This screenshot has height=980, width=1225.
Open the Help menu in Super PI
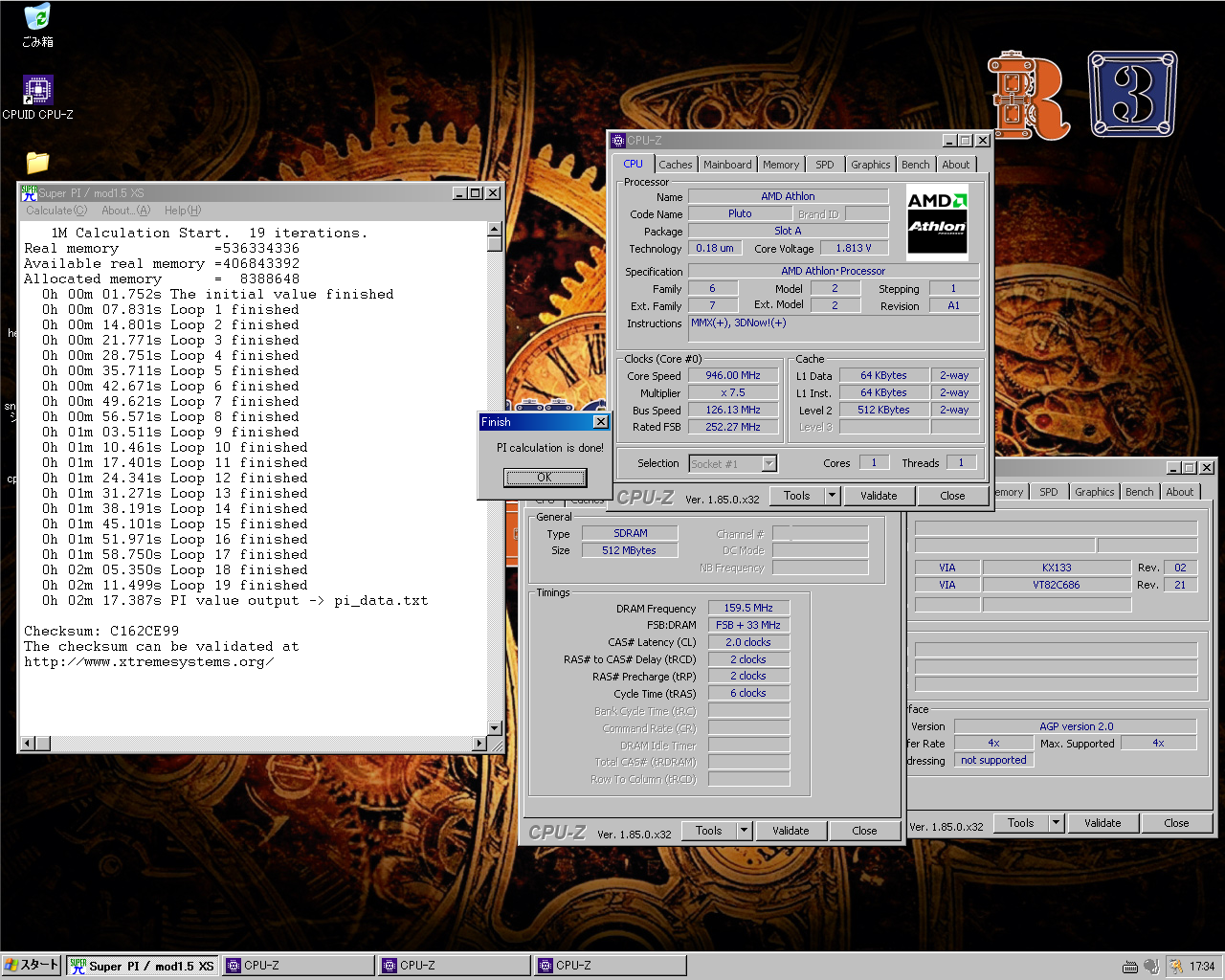[182, 211]
